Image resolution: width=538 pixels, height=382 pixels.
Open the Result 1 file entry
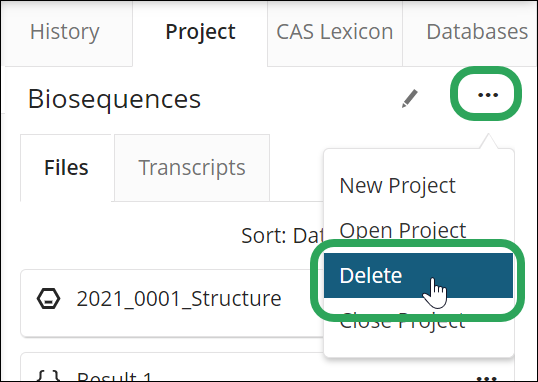point(114,377)
